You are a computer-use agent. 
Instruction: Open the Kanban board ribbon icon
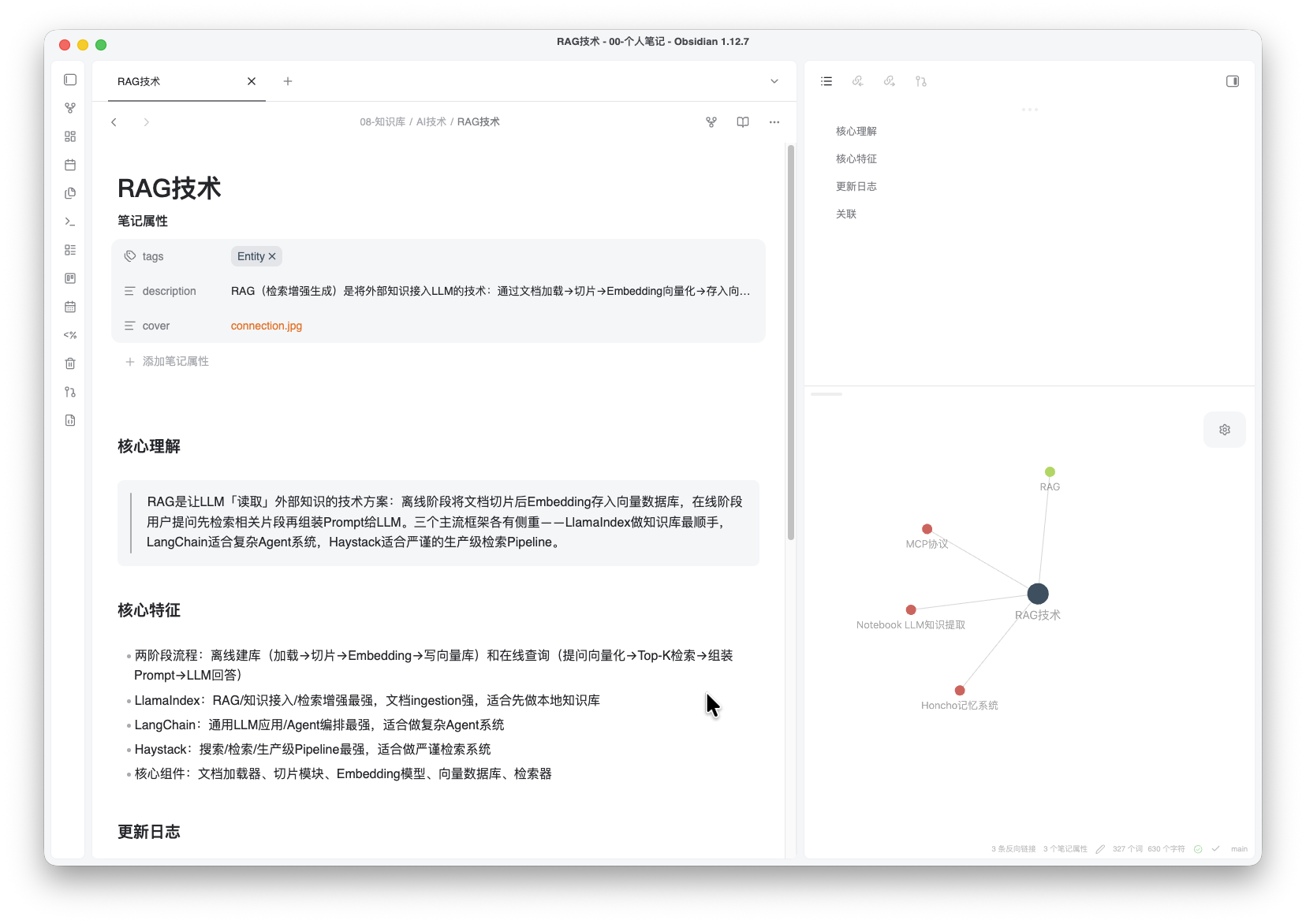pyautogui.click(x=70, y=278)
